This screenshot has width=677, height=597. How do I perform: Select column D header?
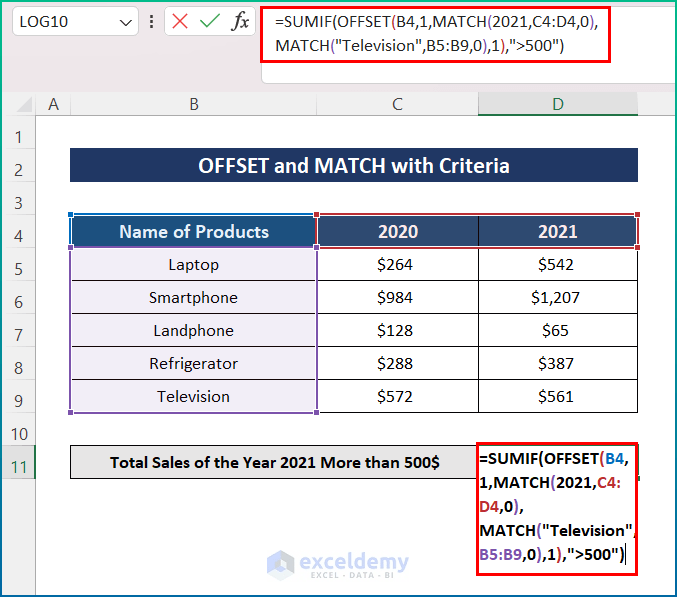coord(558,104)
